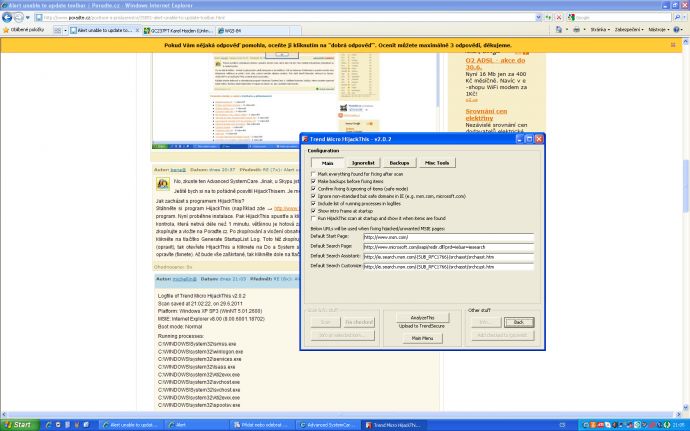The width and height of the screenshot is (690, 431).
Task: Select the Backups tab in HijackThis
Action: pos(399,162)
